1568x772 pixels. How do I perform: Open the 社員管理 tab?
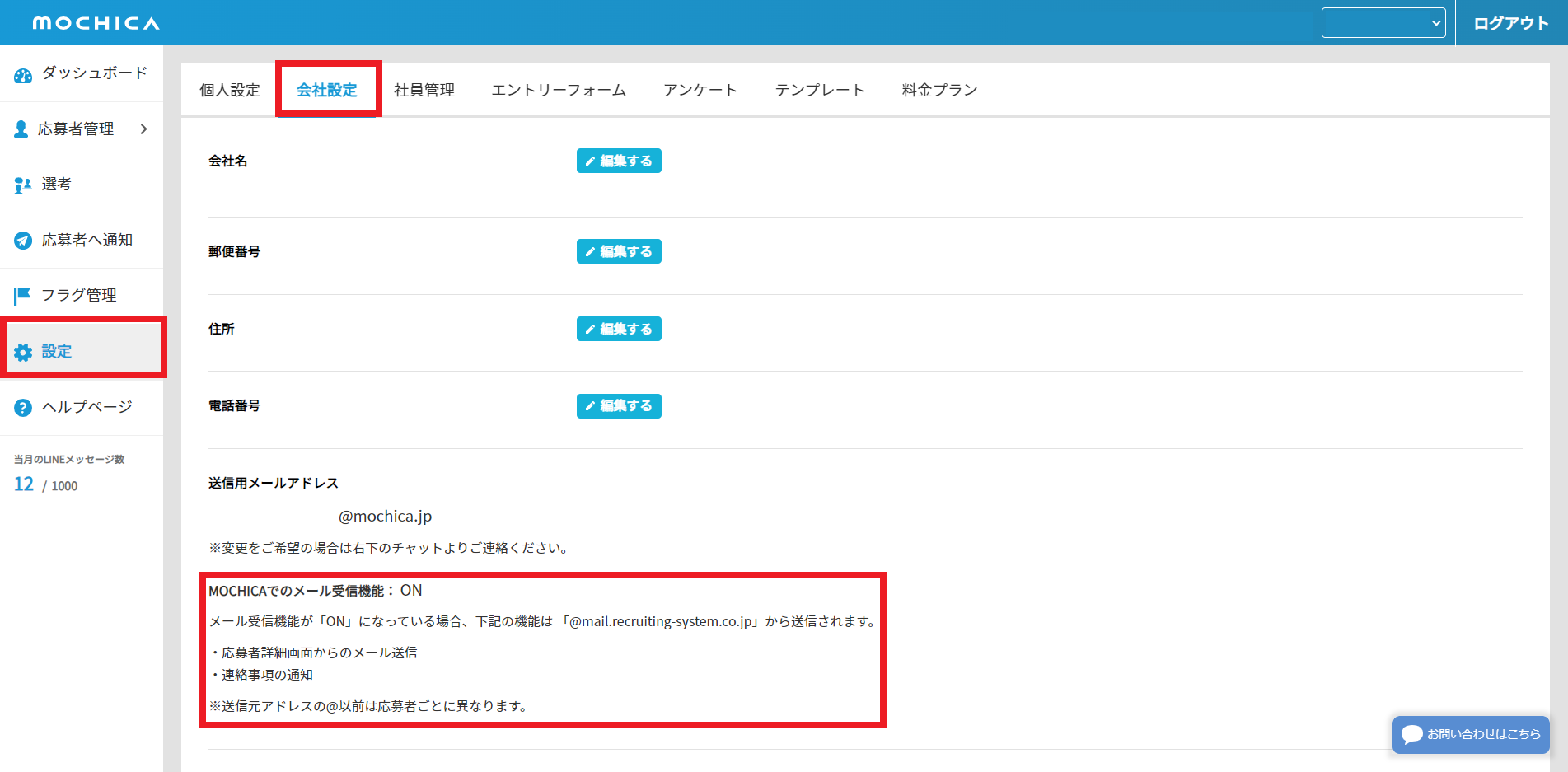pyautogui.click(x=424, y=90)
